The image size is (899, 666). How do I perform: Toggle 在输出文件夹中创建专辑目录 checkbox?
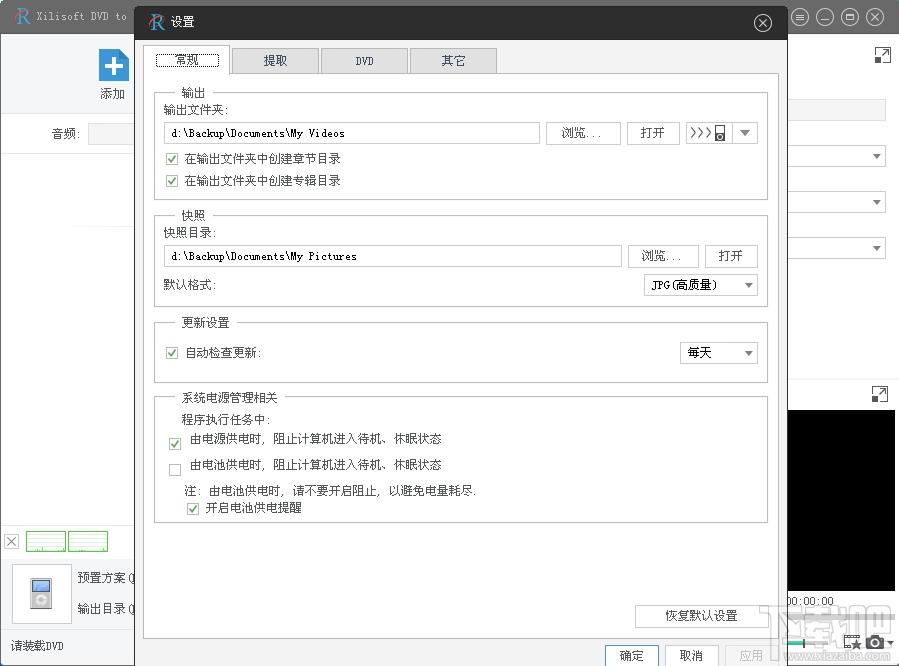[x=171, y=181]
